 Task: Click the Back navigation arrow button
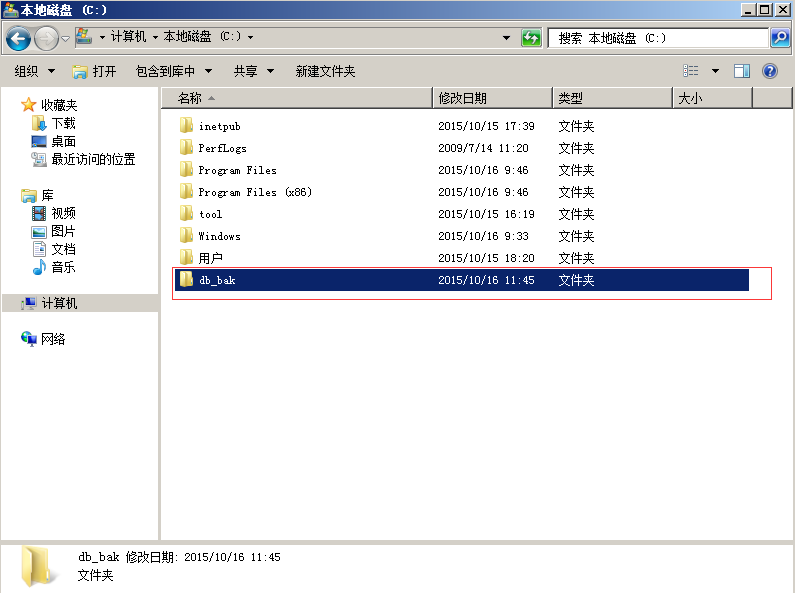[19, 38]
